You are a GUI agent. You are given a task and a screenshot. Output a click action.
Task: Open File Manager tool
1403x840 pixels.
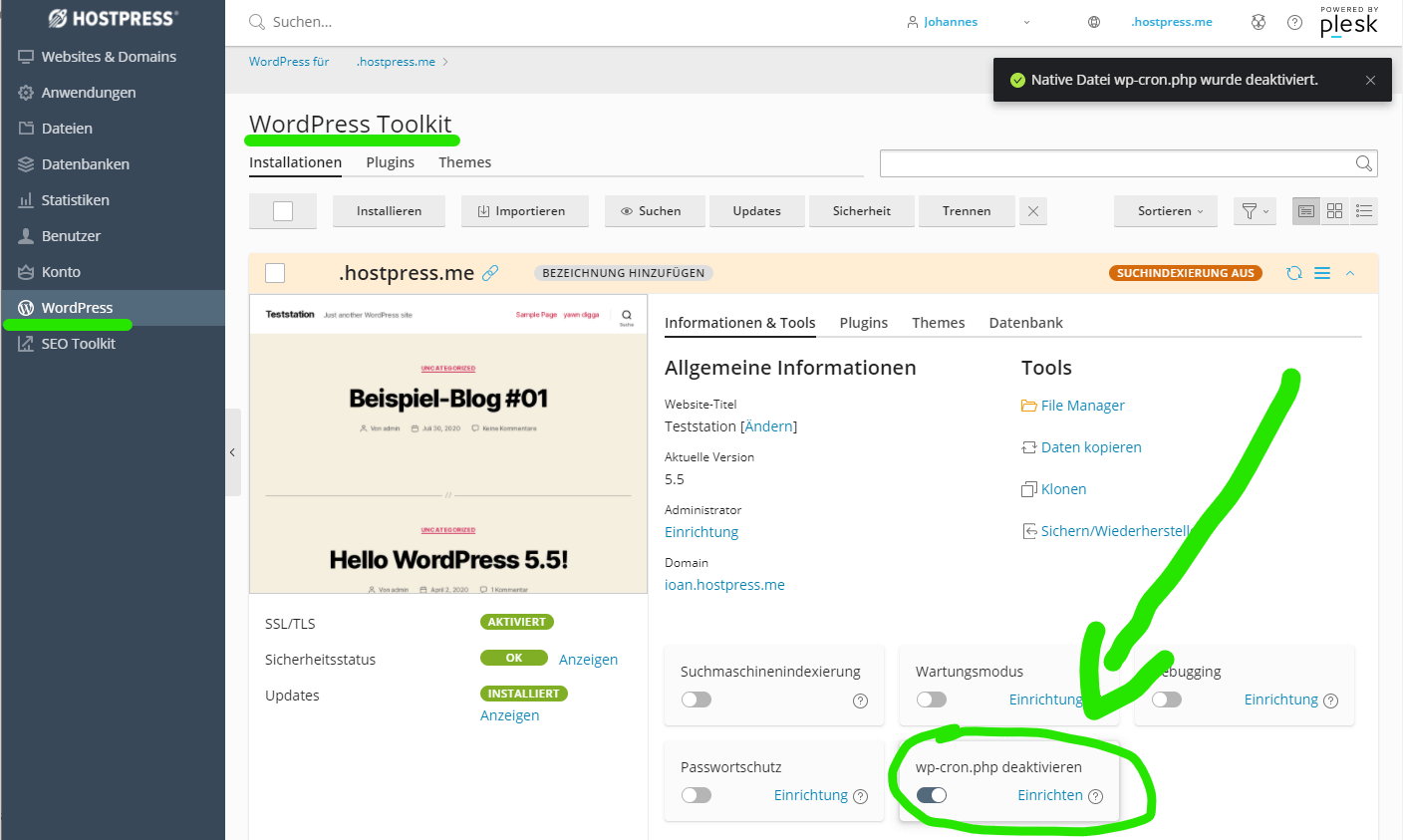pyautogui.click(x=1073, y=406)
